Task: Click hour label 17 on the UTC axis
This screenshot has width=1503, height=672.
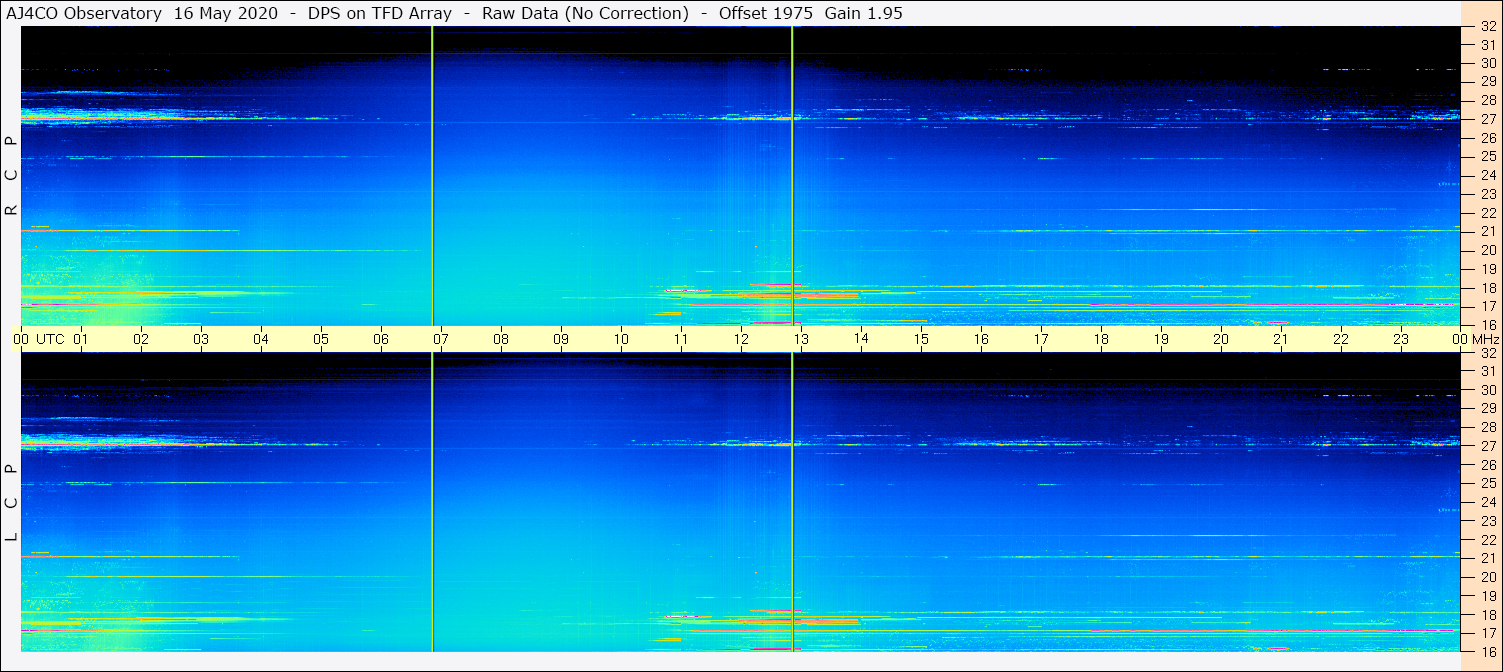Action: (x=1041, y=339)
